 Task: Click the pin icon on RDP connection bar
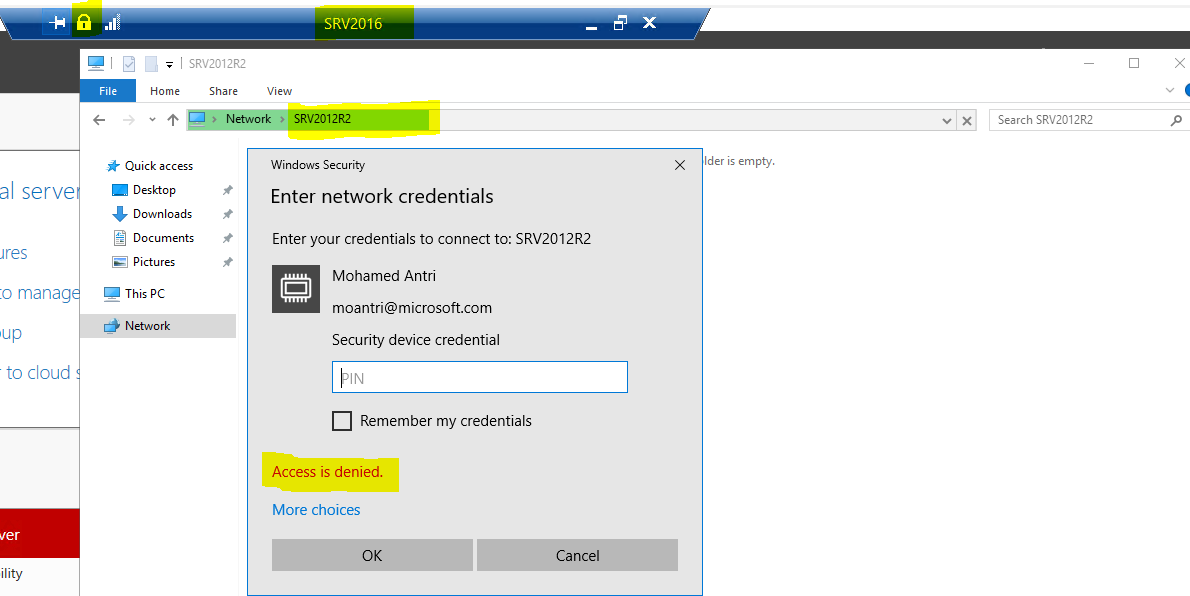(x=57, y=22)
